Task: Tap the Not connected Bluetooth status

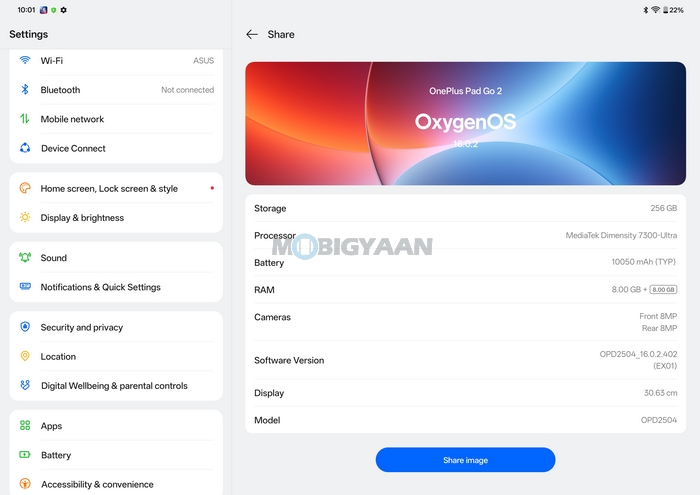Action: coord(188,90)
